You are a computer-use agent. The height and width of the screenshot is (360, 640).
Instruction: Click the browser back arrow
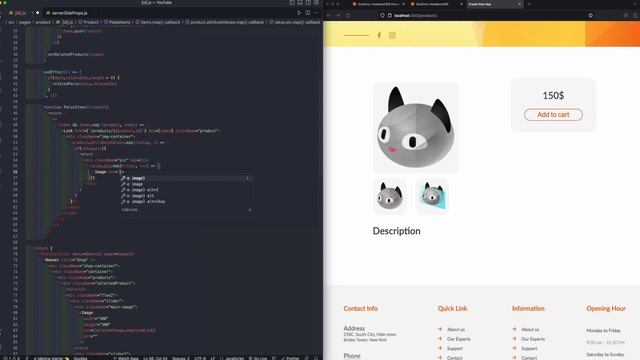329,15
